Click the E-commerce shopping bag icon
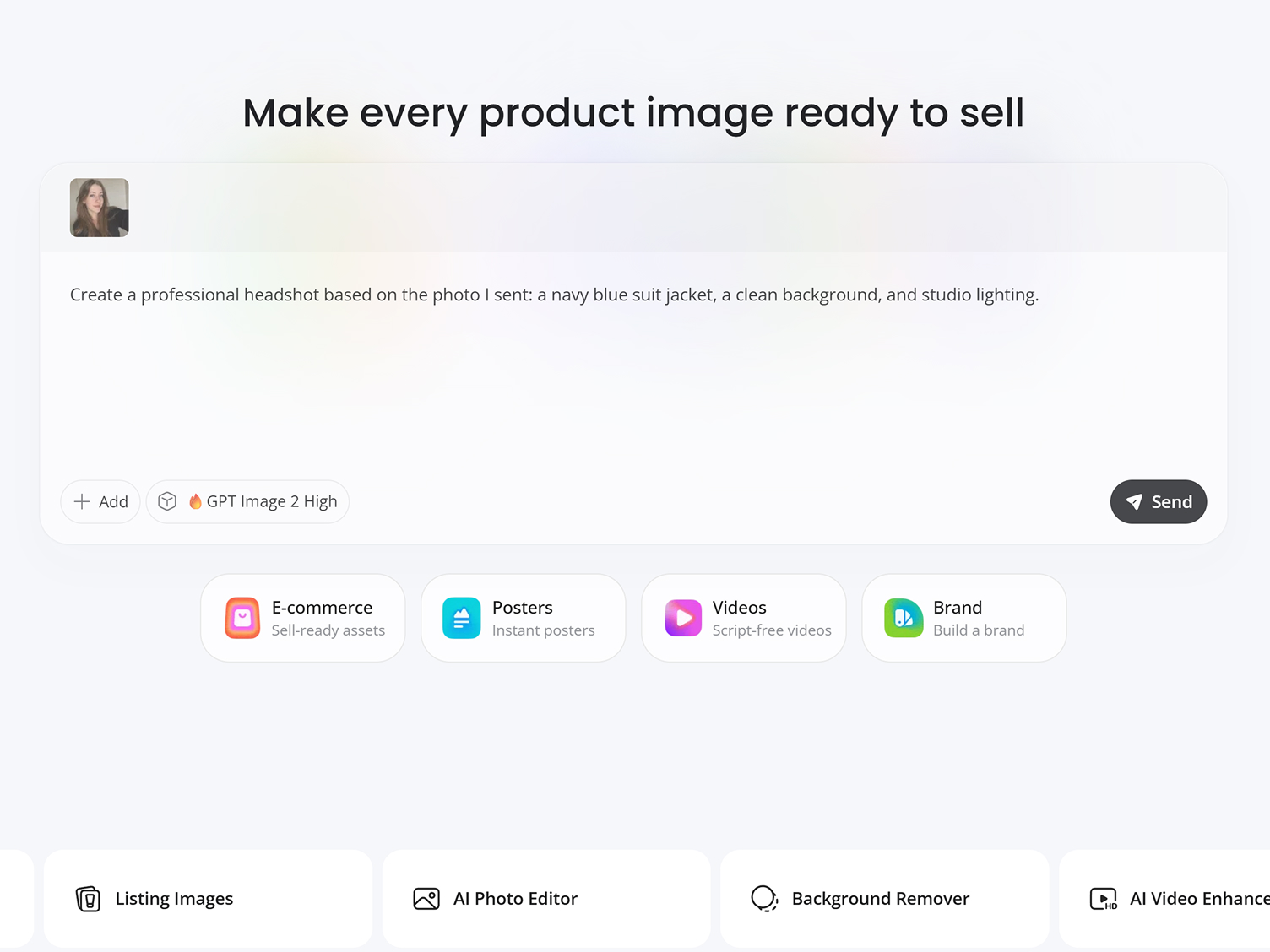The height and width of the screenshot is (952, 1270). [242, 618]
